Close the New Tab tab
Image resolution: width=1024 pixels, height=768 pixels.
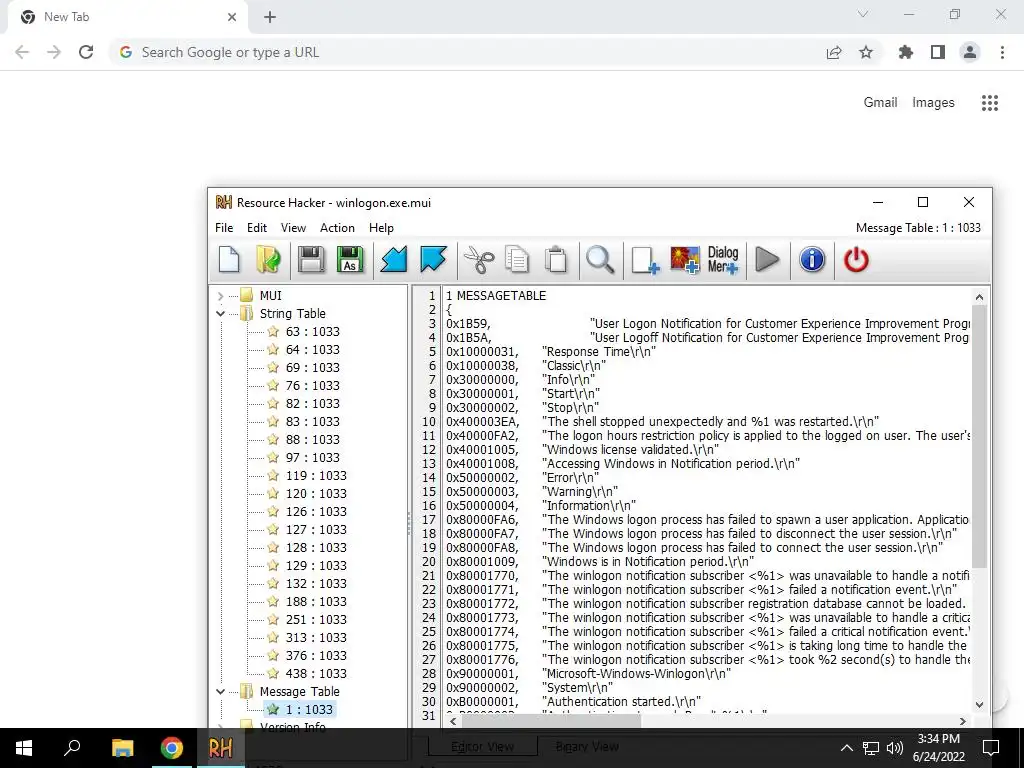pyautogui.click(x=232, y=17)
